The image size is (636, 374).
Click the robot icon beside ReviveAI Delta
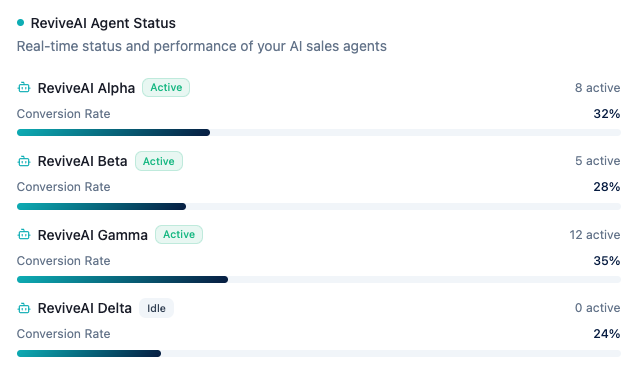click(x=24, y=308)
